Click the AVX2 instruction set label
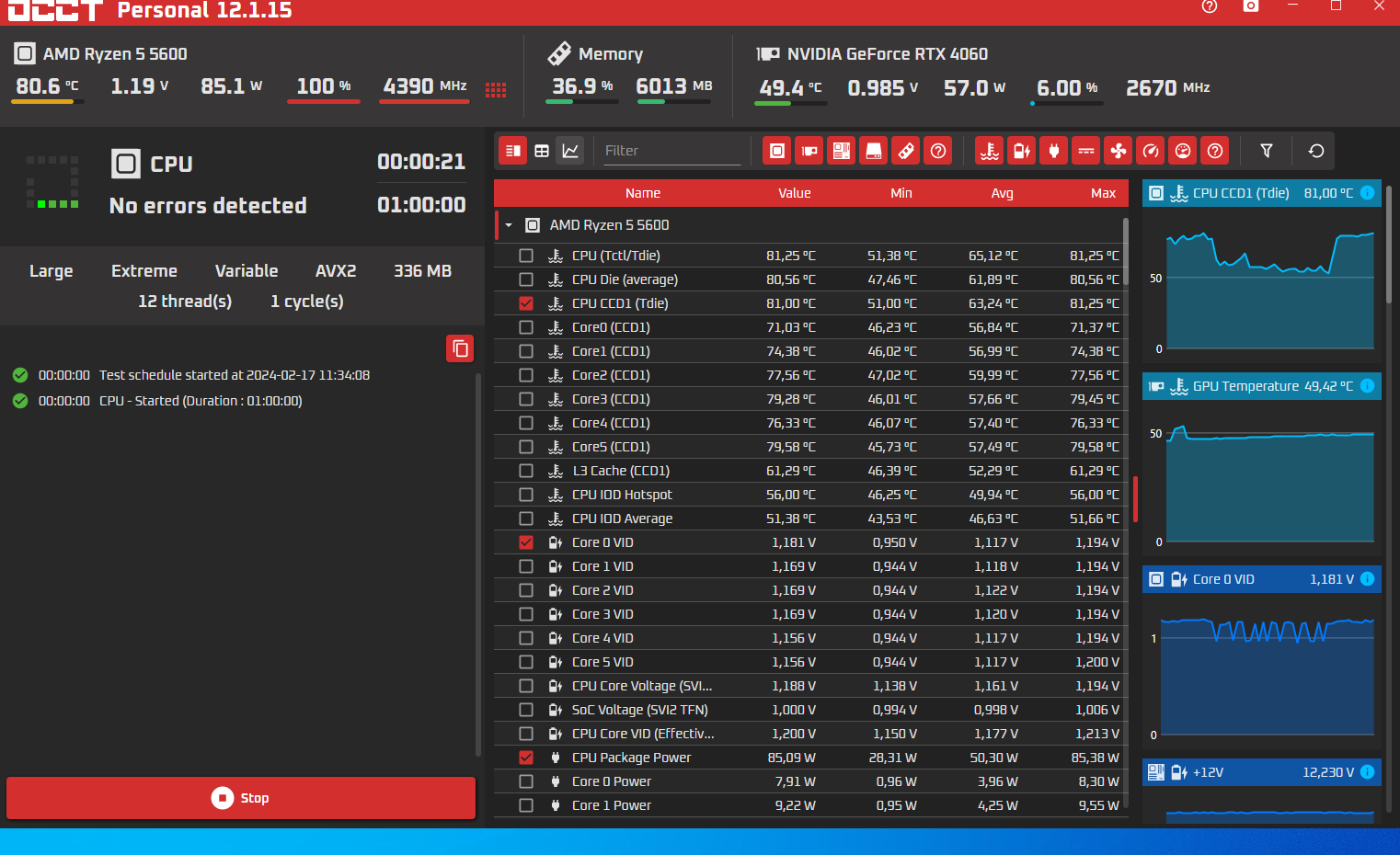1400x855 pixels. (336, 271)
